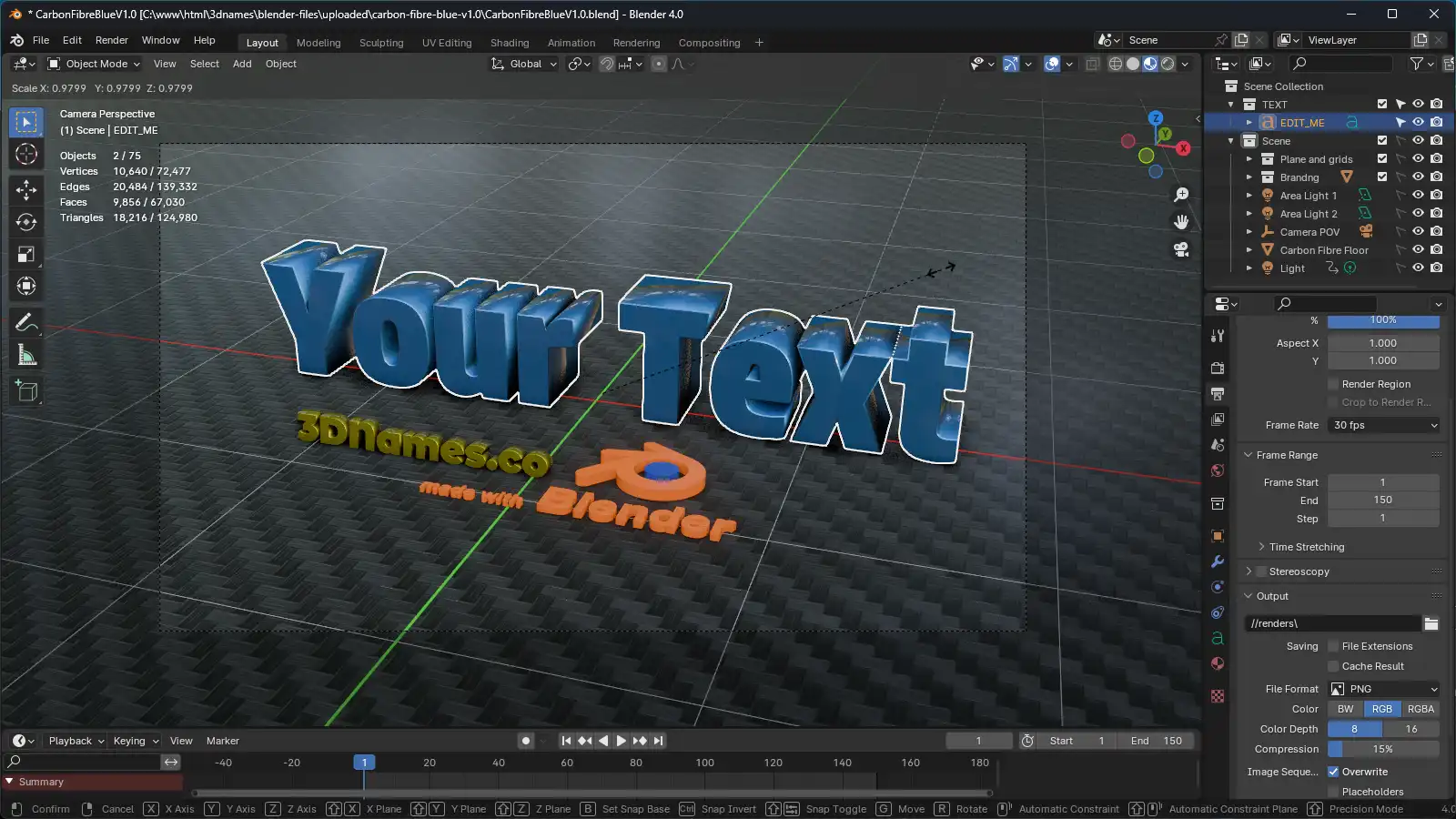Select RGBA color mode button
The width and height of the screenshot is (1456, 819).
[1420, 709]
